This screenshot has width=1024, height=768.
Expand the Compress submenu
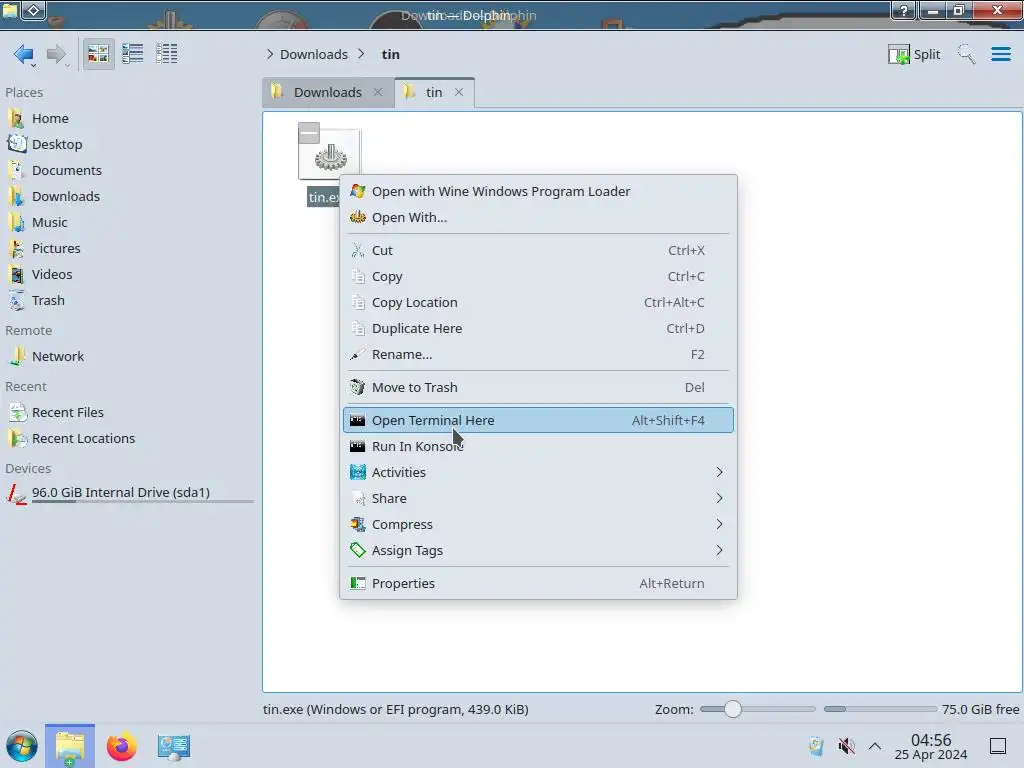(538, 525)
